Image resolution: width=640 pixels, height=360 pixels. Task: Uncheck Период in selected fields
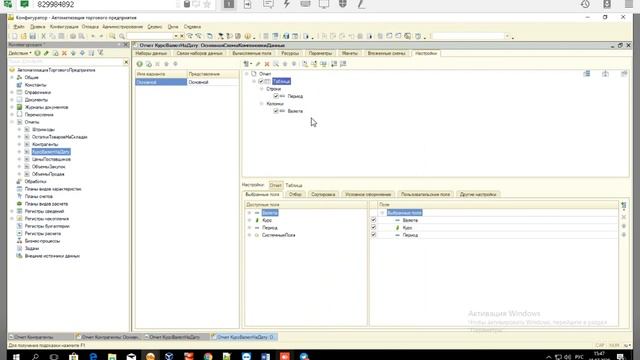(373, 235)
